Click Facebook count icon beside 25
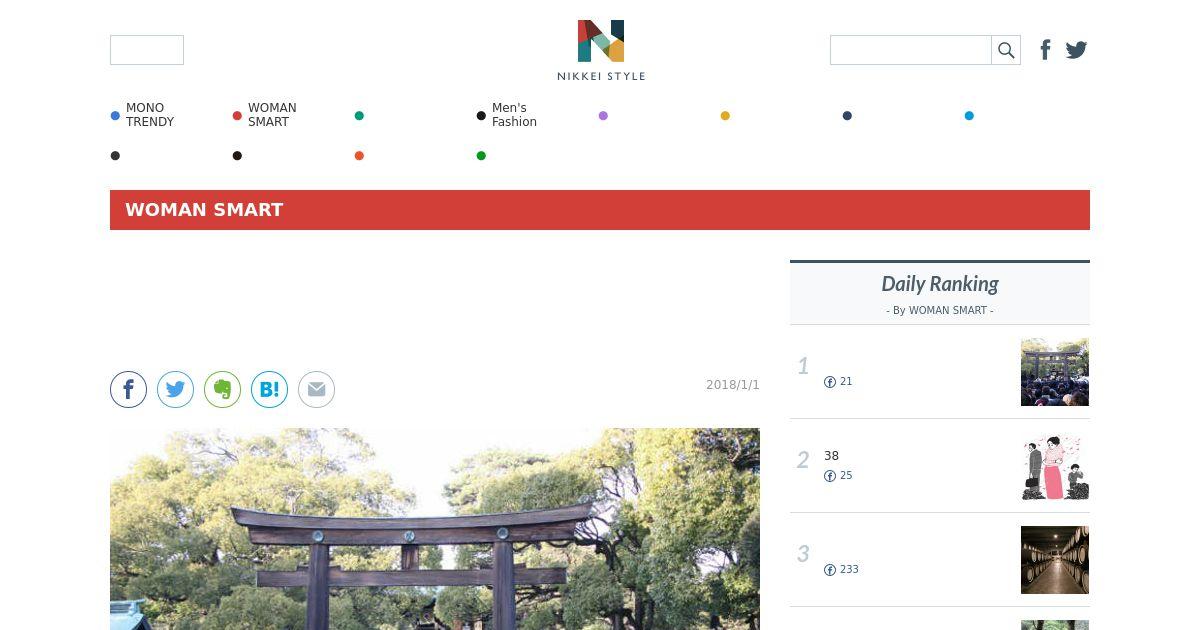Viewport: 1200px width, 630px height. click(830, 476)
